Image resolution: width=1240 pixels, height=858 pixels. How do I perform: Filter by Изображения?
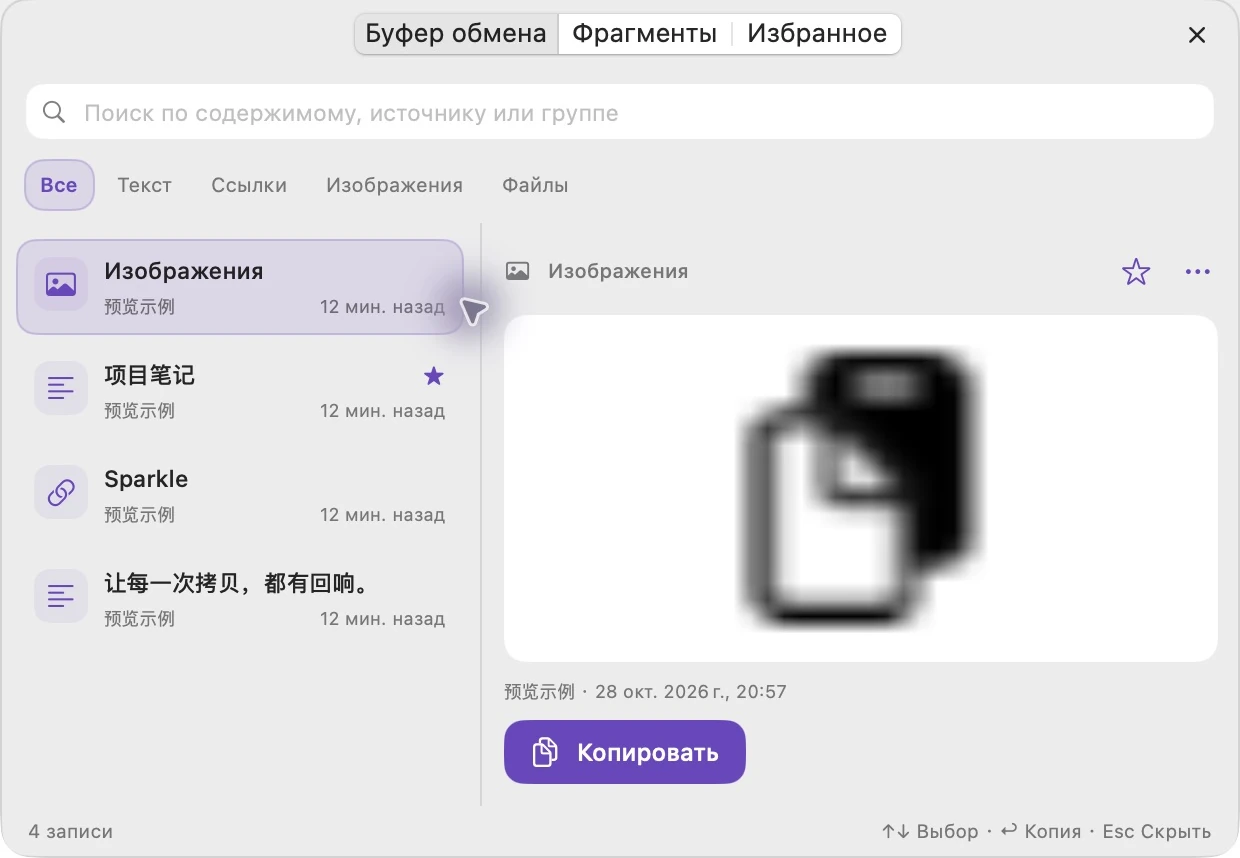394,185
